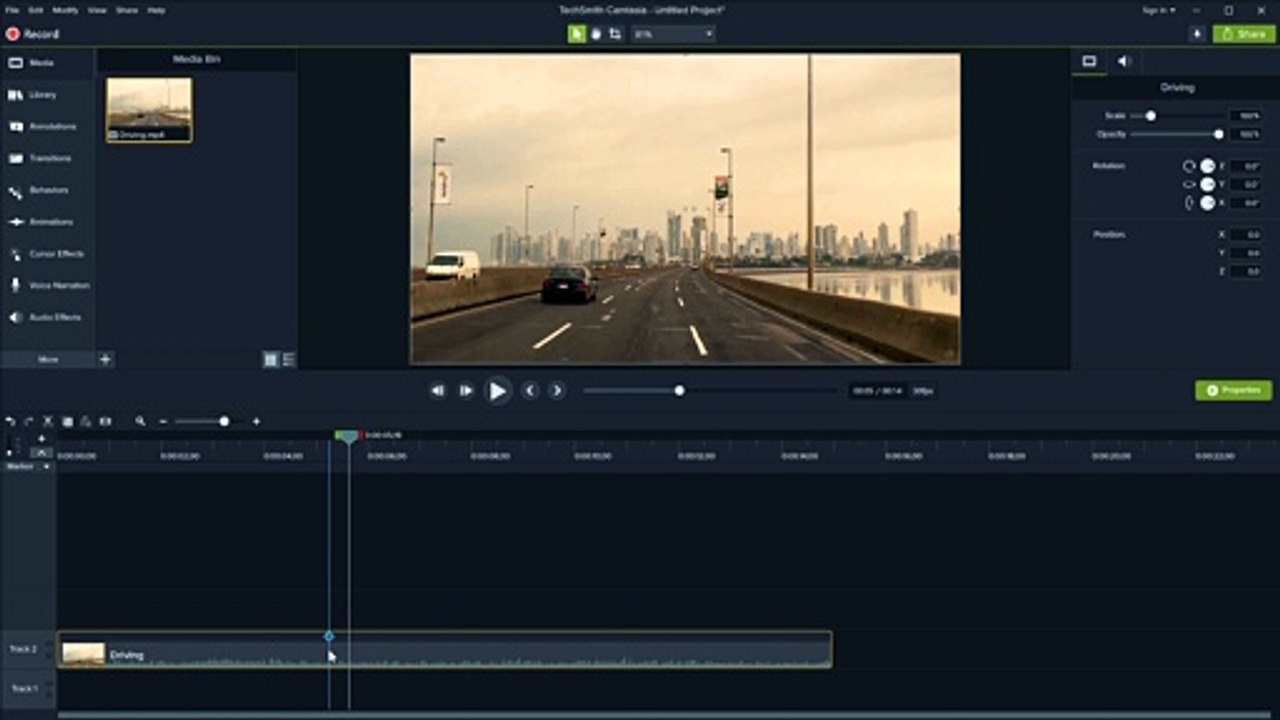Viewport: 1280px width, 720px height.
Task: Click the Position X value field
Action: pyautogui.click(x=1246, y=234)
